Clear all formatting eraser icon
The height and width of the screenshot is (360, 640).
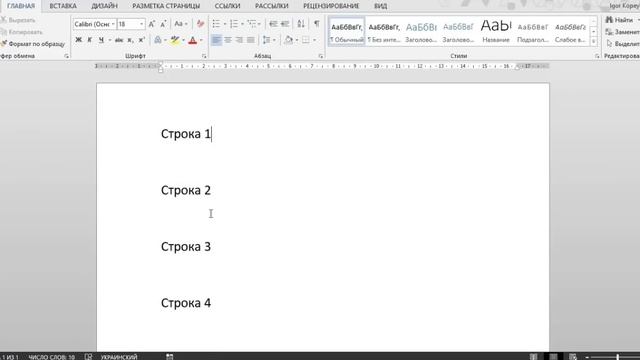pos(200,24)
